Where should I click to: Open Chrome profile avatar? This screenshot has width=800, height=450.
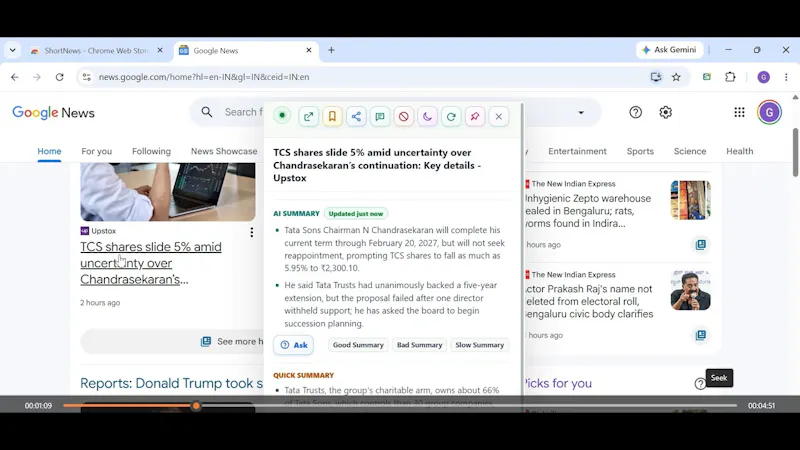pyautogui.click(x=763, y=77)
